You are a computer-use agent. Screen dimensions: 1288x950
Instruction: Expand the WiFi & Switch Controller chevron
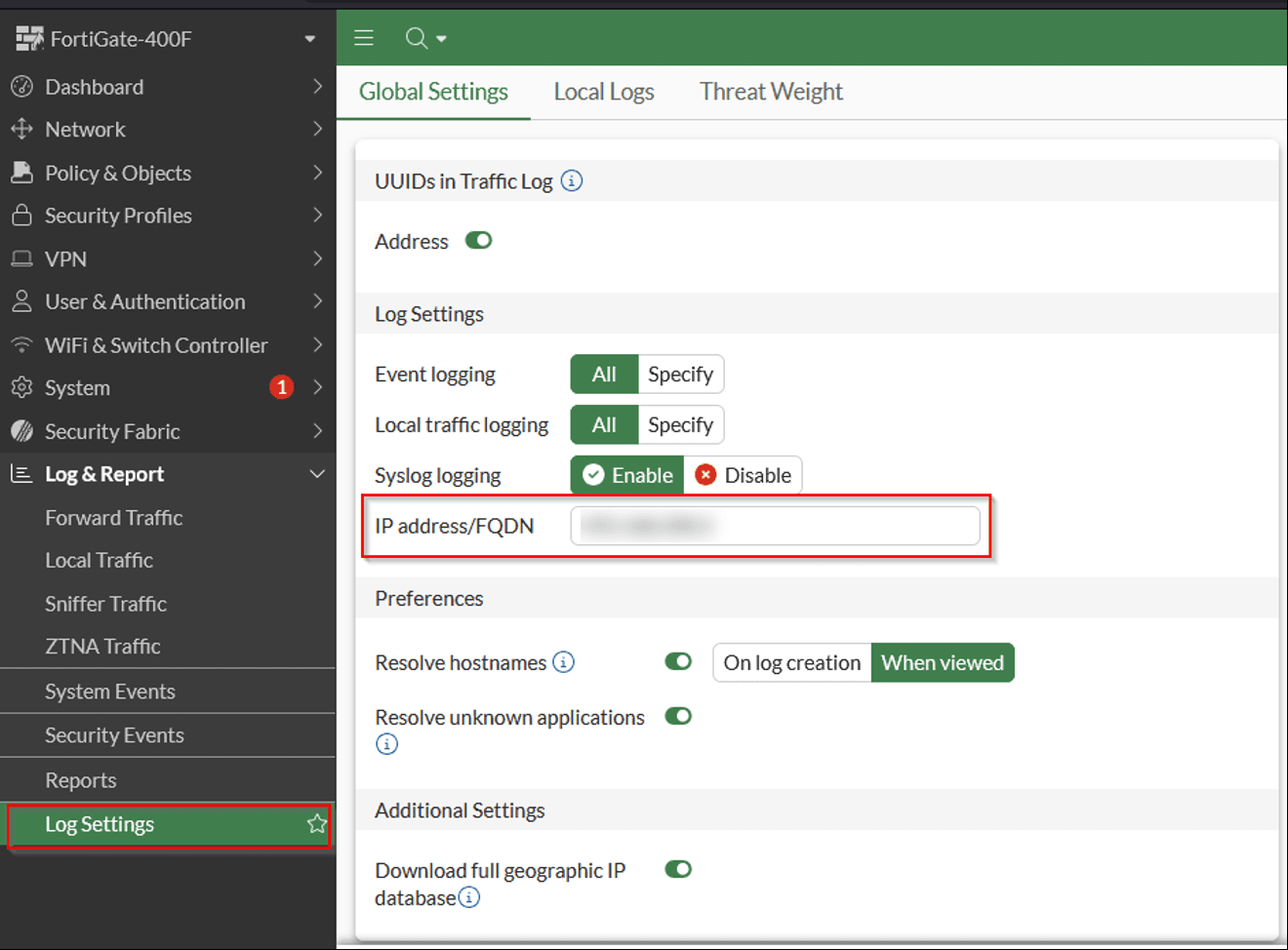[317, 344]
